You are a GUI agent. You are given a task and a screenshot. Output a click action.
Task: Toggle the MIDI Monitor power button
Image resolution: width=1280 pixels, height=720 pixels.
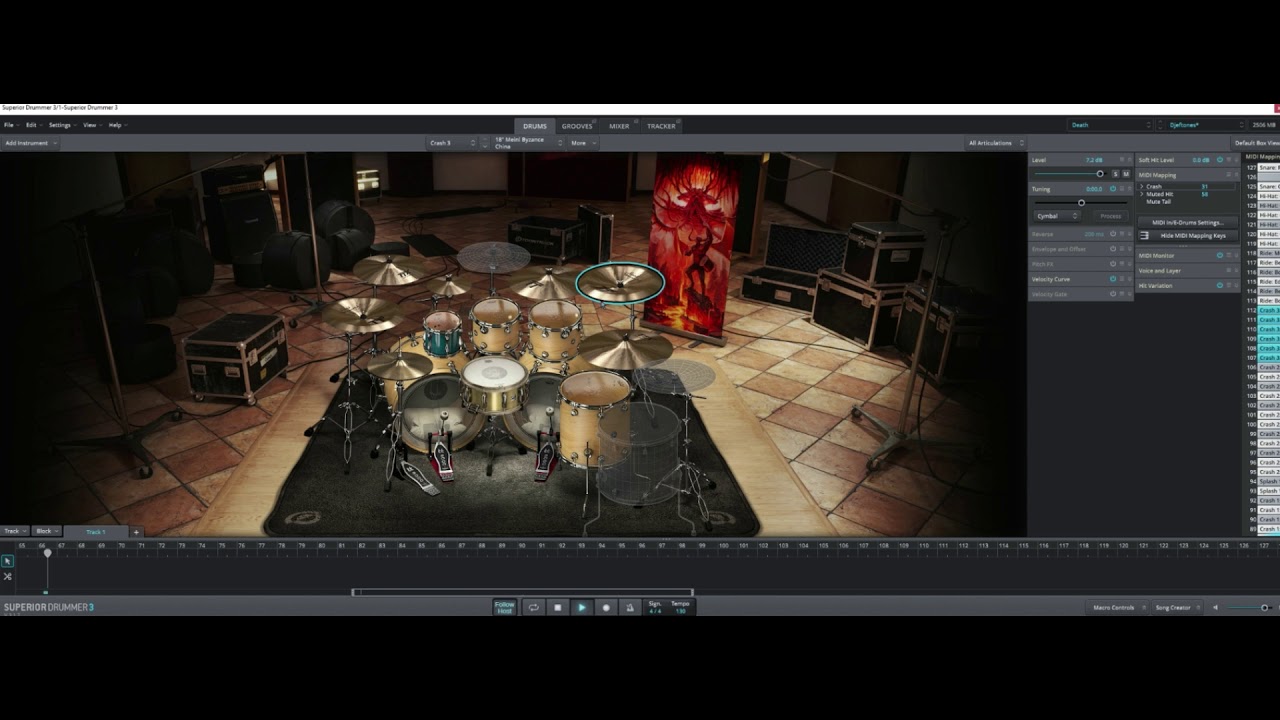point(1220,255)
